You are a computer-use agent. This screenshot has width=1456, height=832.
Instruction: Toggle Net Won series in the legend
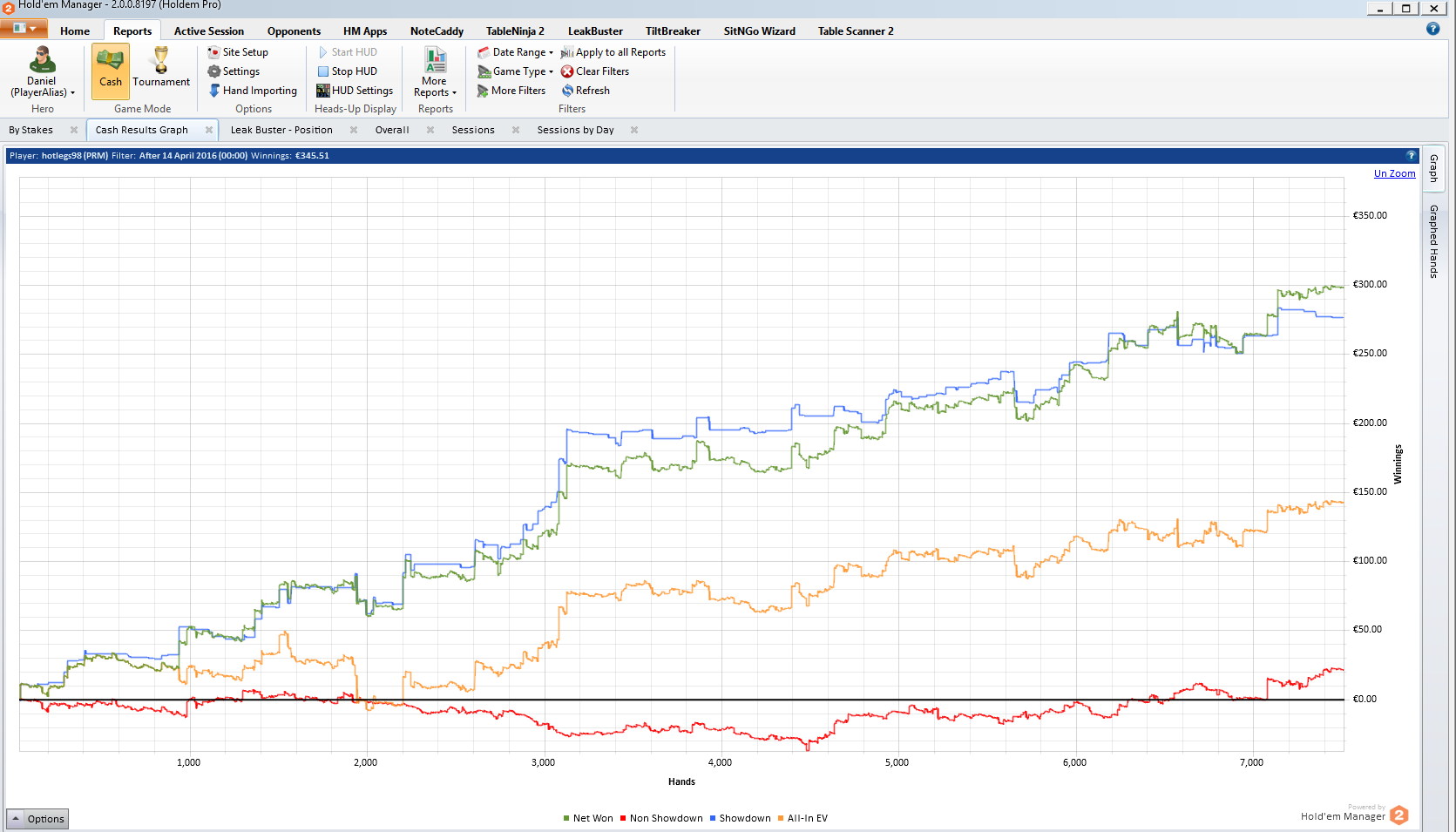pos(588,818)
